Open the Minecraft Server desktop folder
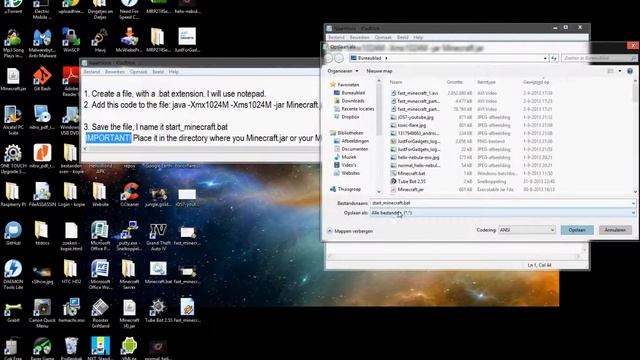This screenshot has height=360, width=640. point(129,274)
